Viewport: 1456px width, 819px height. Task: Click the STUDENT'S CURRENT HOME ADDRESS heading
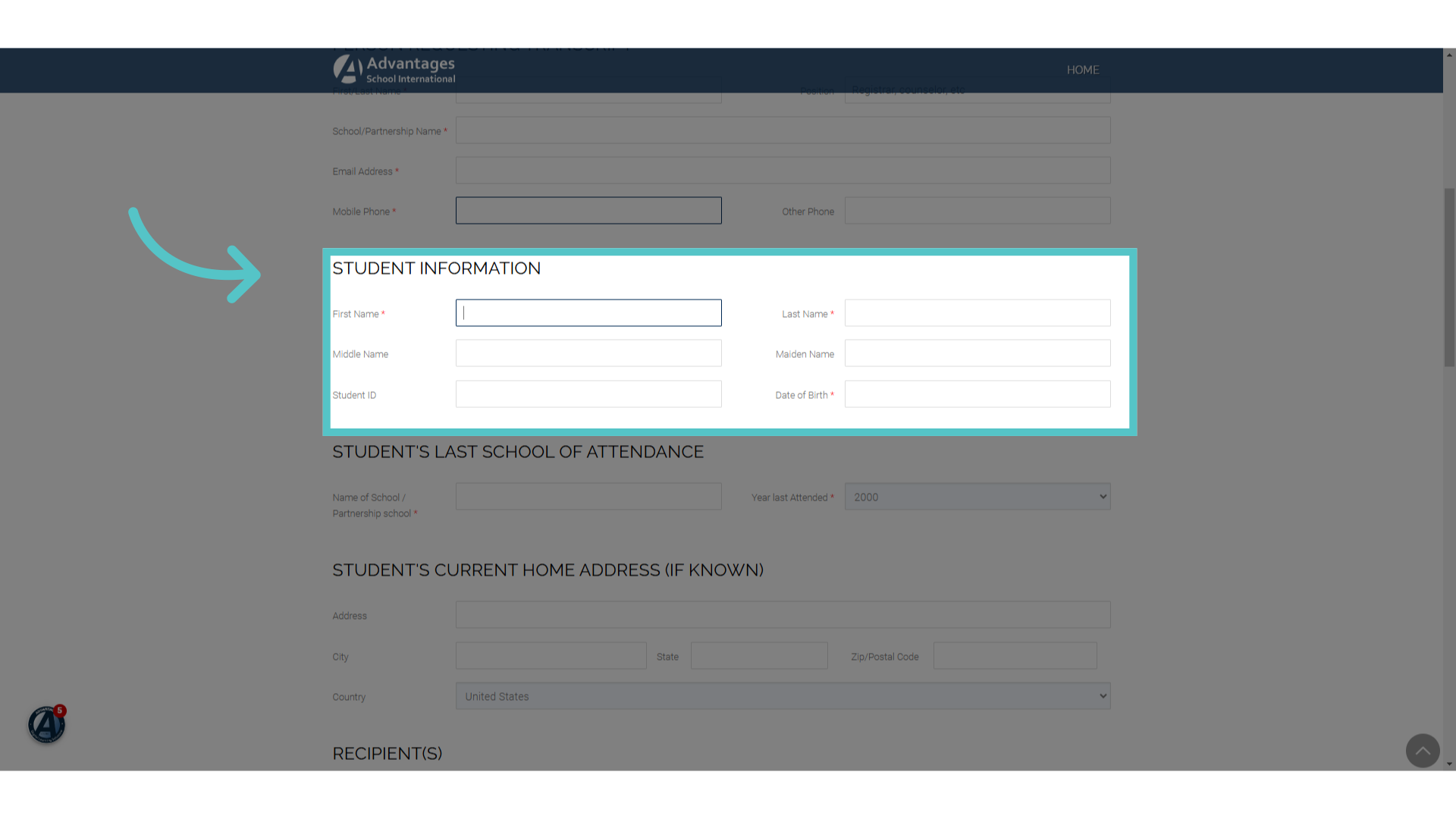(548, 570)
